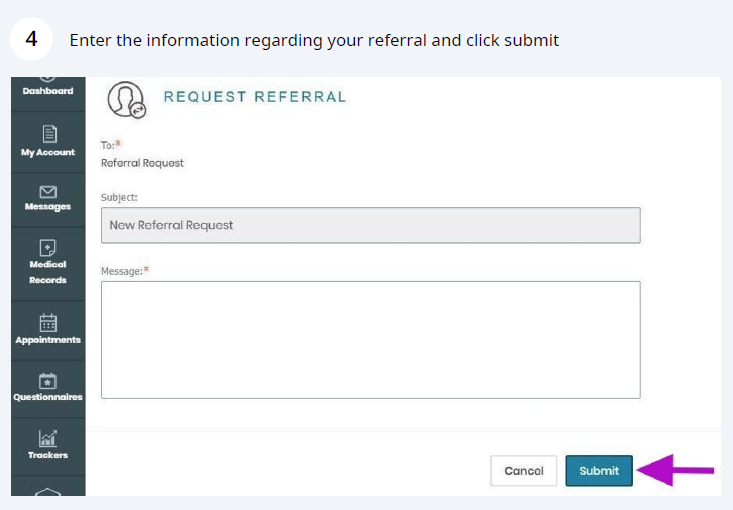Click the Request Referral person icon

tap(126, 98)
